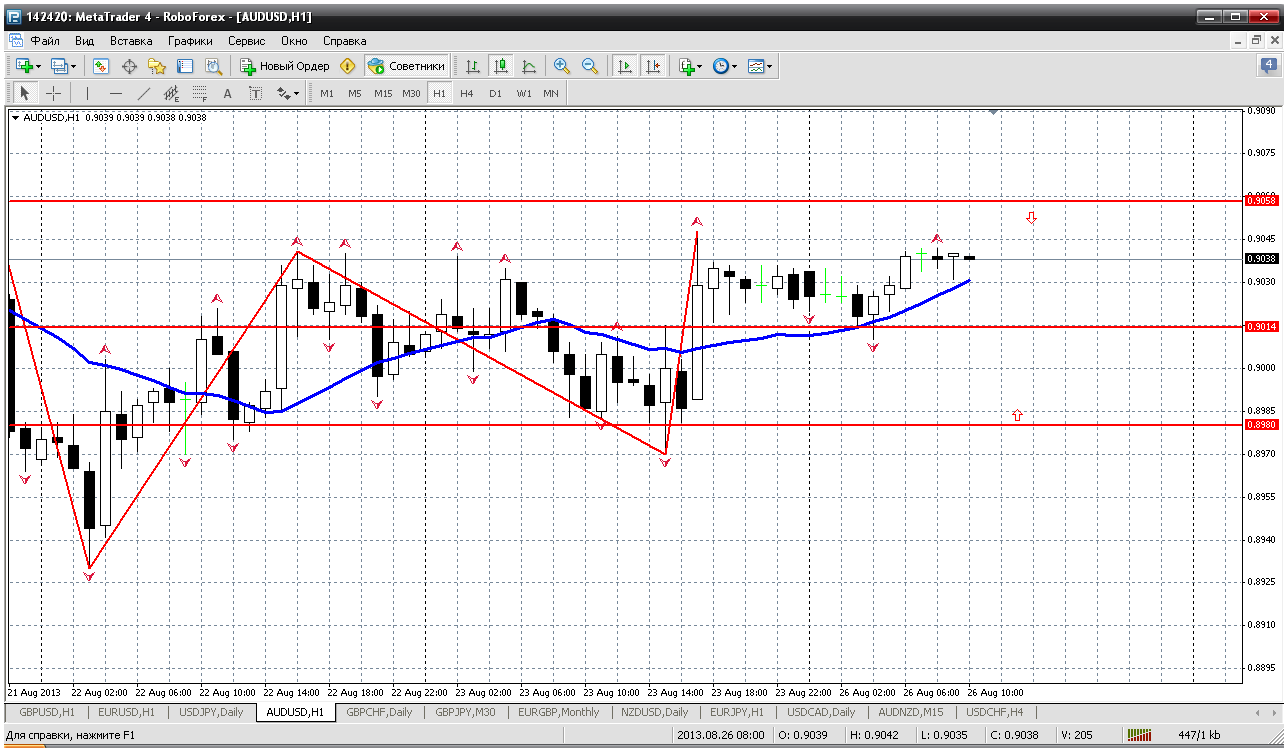Open the Файл menu
Viewport: 1288px width, 748px height.
pos(45,41)
